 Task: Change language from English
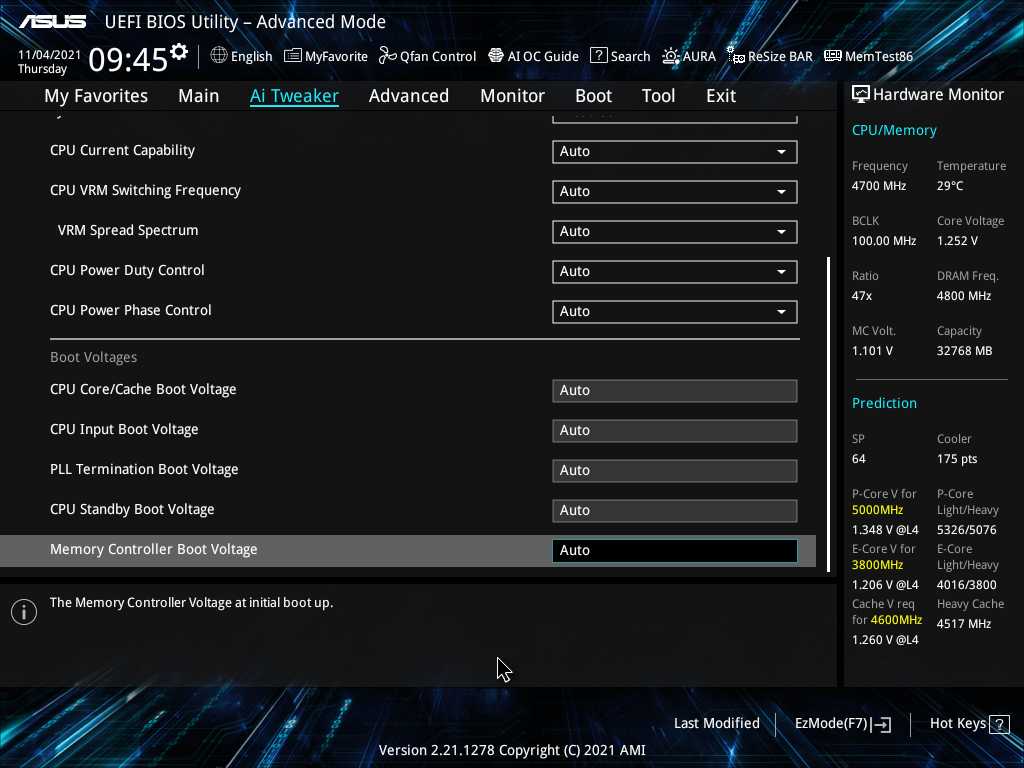click(251, 56)
